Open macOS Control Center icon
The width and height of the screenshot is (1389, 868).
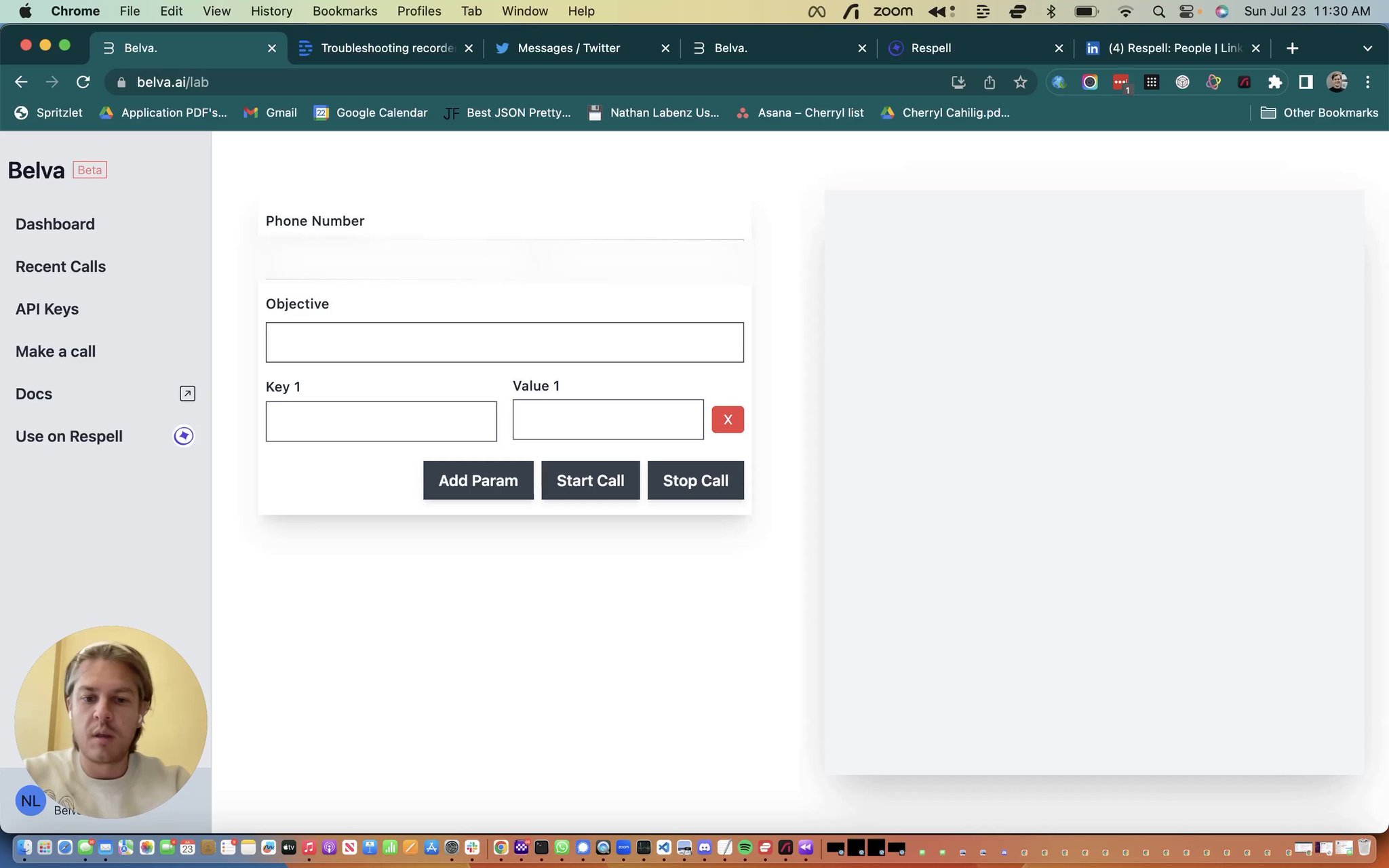1187,11
